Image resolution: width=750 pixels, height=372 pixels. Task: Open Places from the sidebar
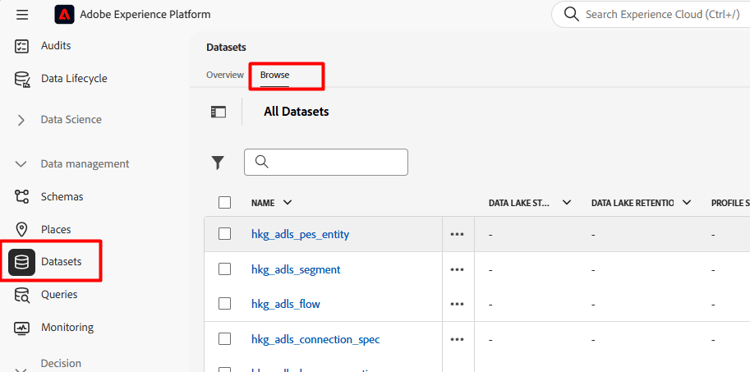(x=56, y=230)
